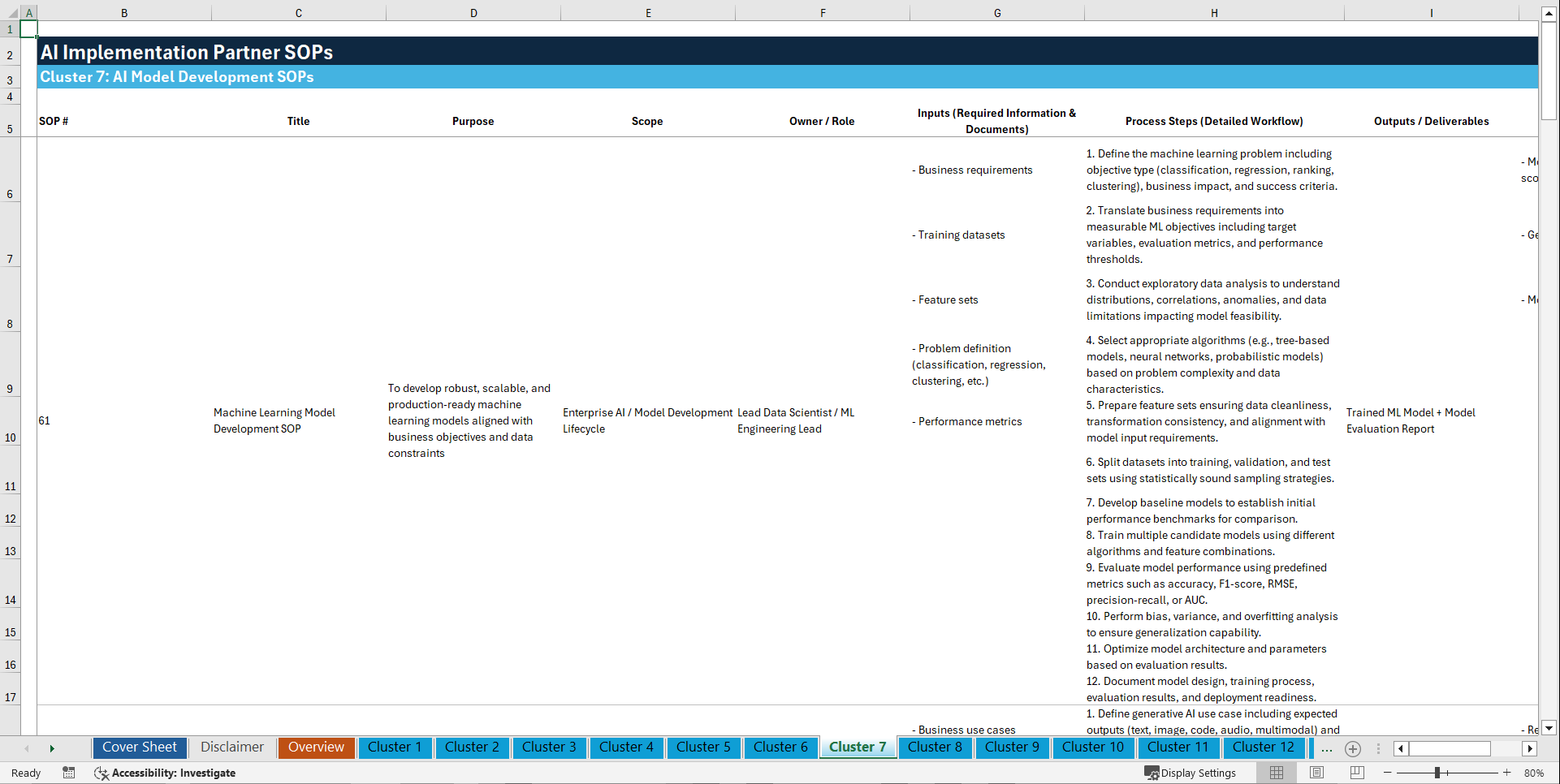Screen dimensions: 1560x784
Task: Click the 'Ready' status indicator
Action: click(26, 773)
